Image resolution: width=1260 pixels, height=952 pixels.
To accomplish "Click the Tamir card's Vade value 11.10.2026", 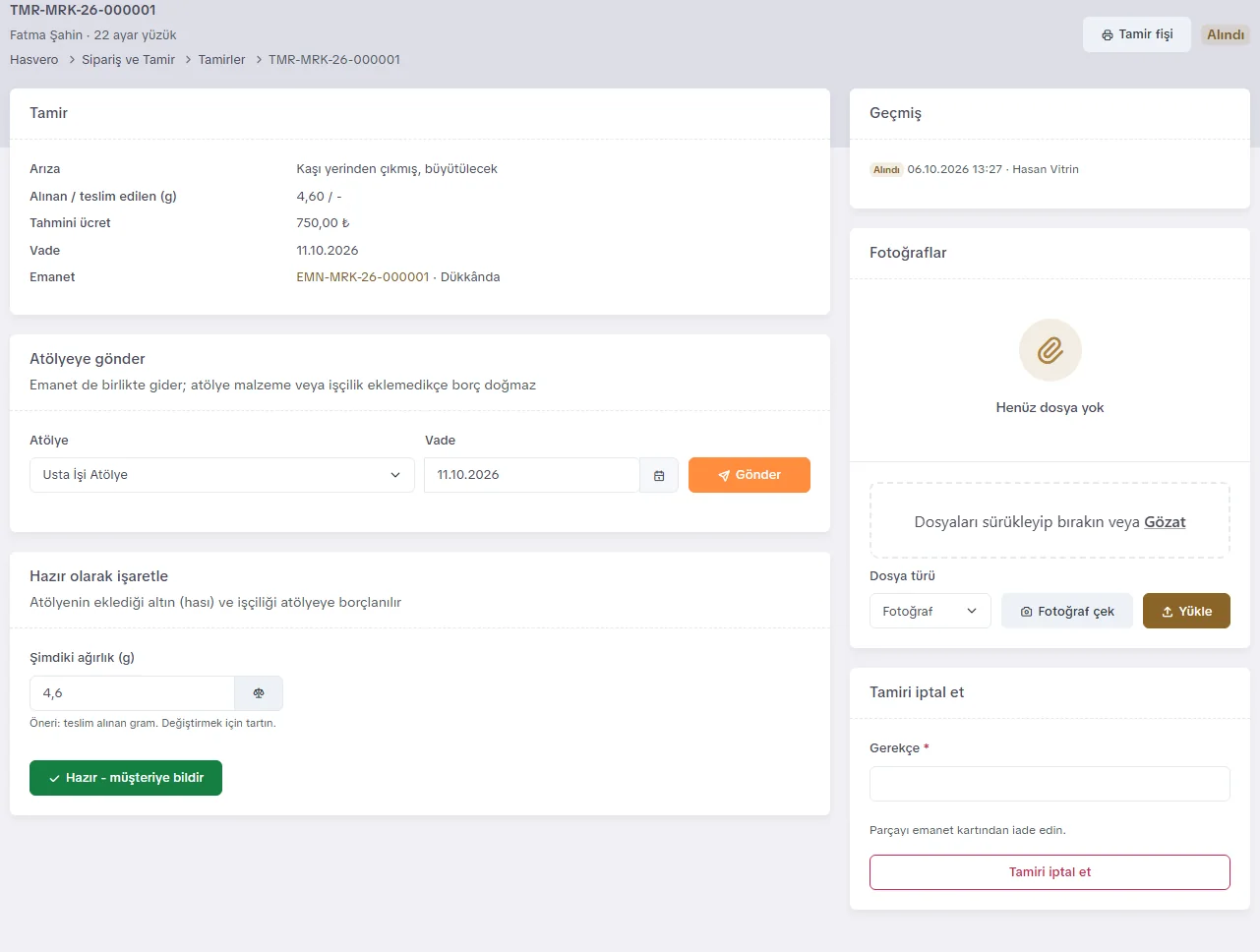I will (328, 251).
